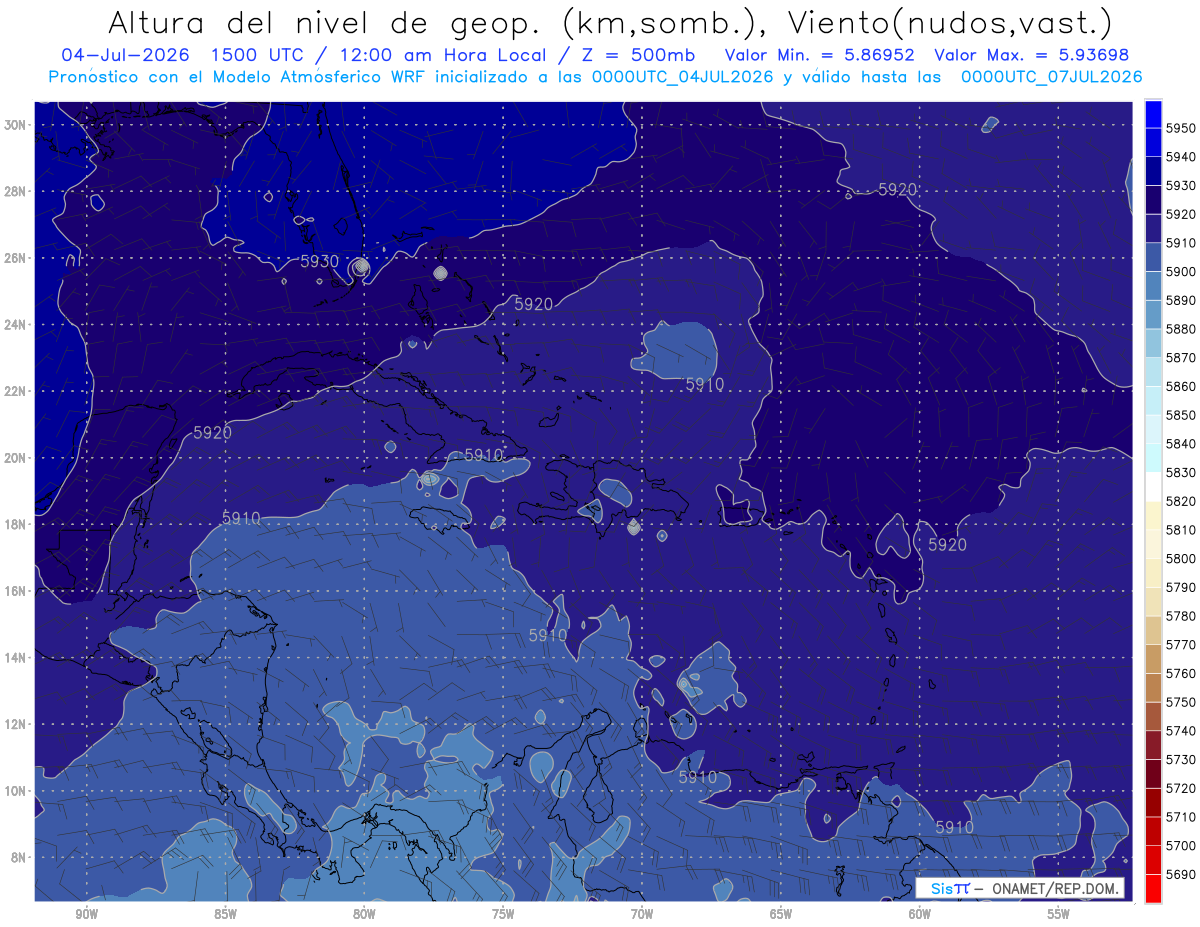This screenshot has width=1200, height=927.
Task: Click the 30N latitude label
Action: click(15, 124)
